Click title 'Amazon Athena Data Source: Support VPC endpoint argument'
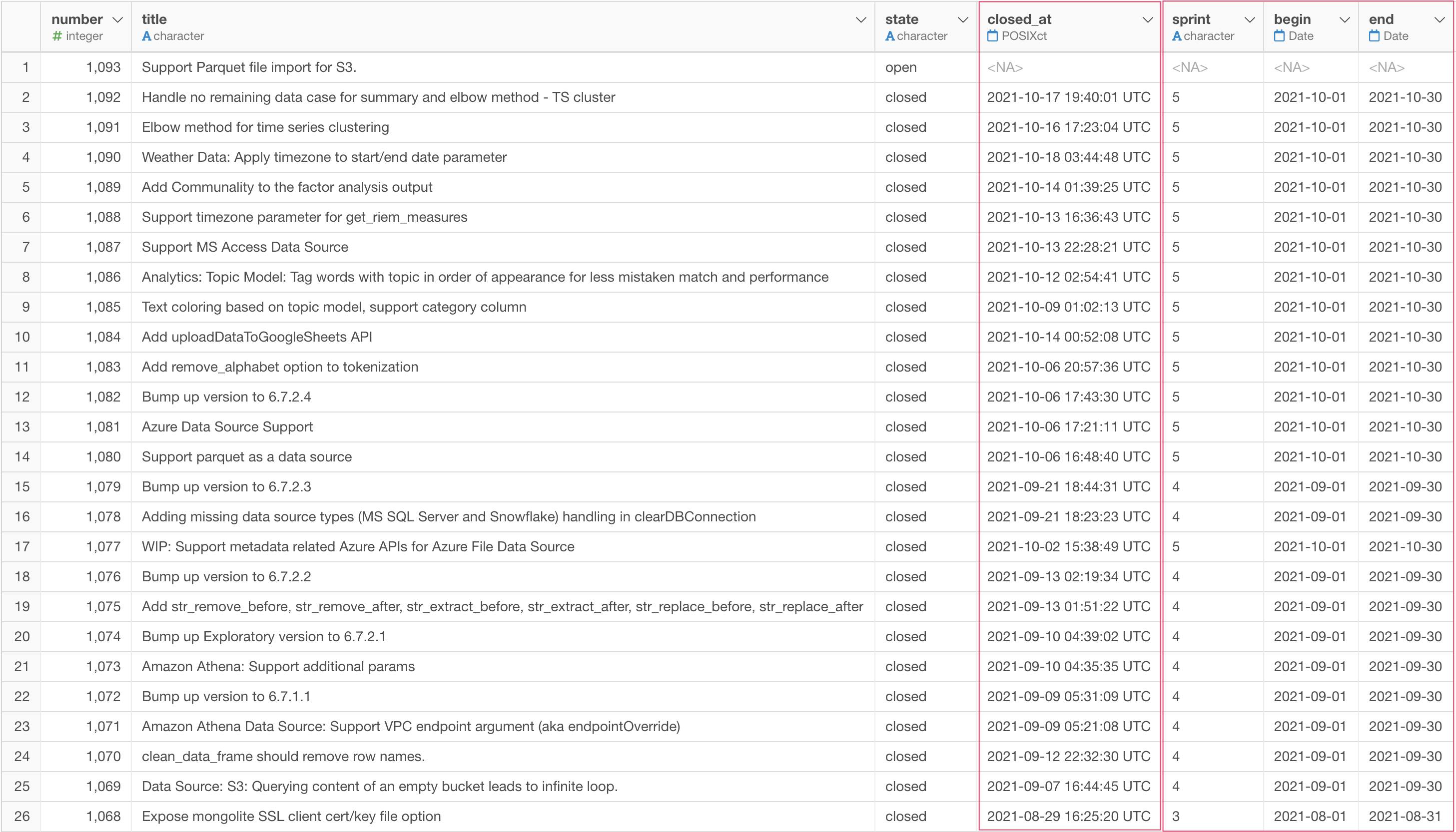1456x832 pixels. (411, 726)
